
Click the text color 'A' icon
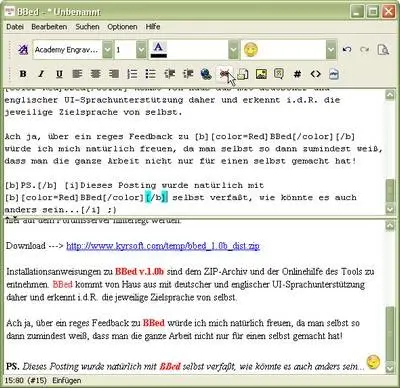pyautogui.click(x=159, y=50)
